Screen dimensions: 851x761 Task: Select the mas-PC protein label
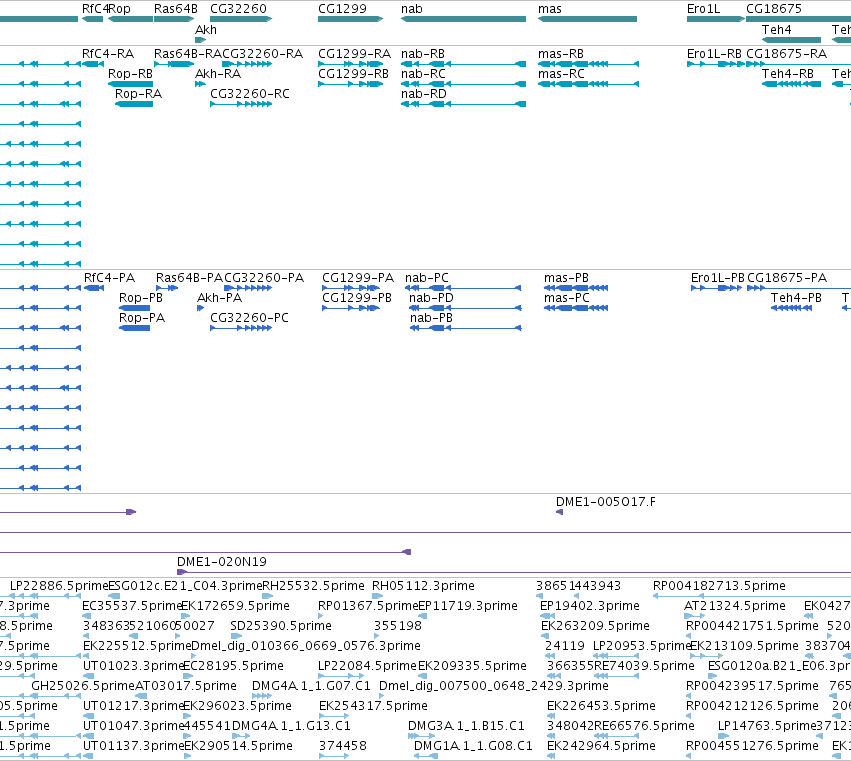pos(567,298)
